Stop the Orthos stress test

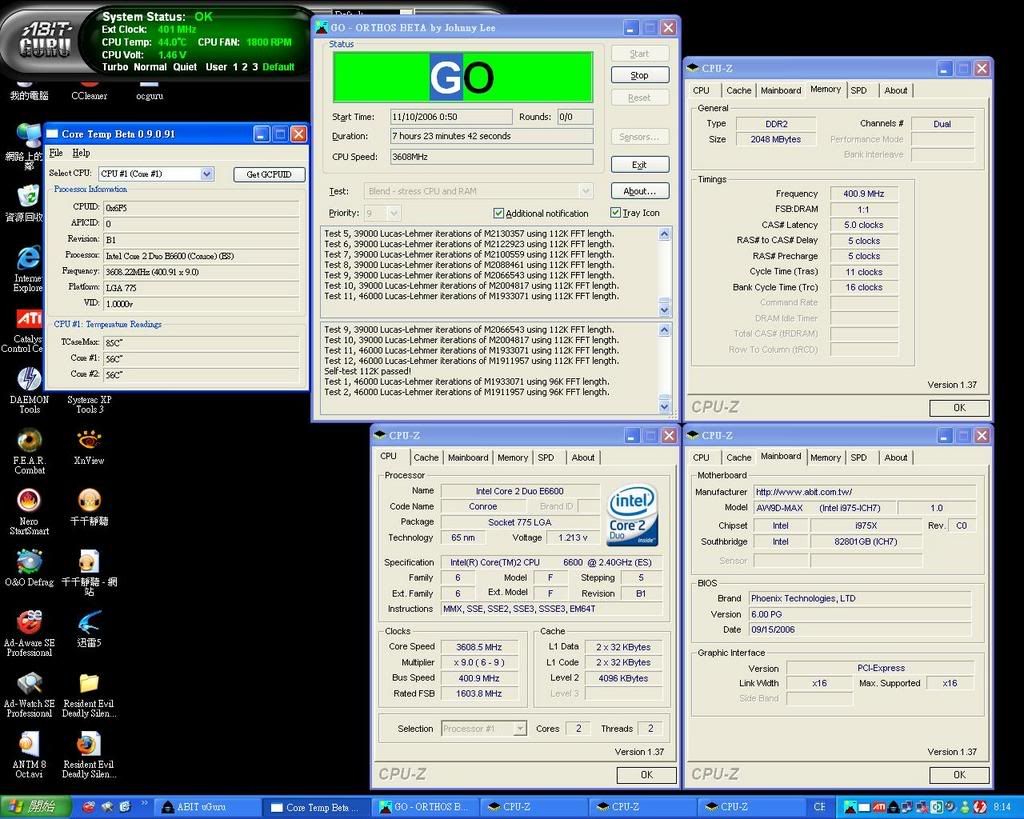tap(640, 75)
